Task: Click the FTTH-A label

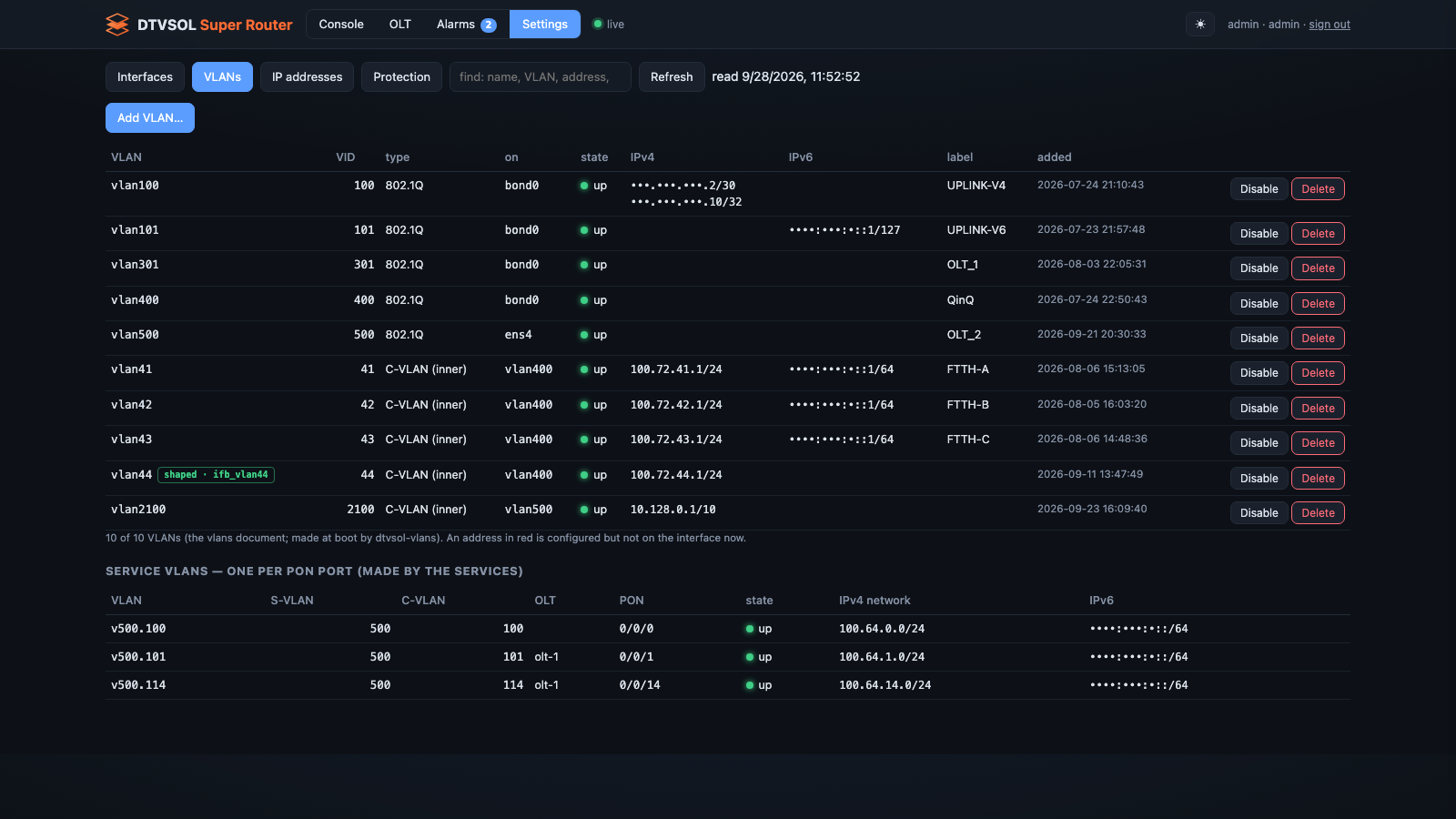Action: coord(967,369)
